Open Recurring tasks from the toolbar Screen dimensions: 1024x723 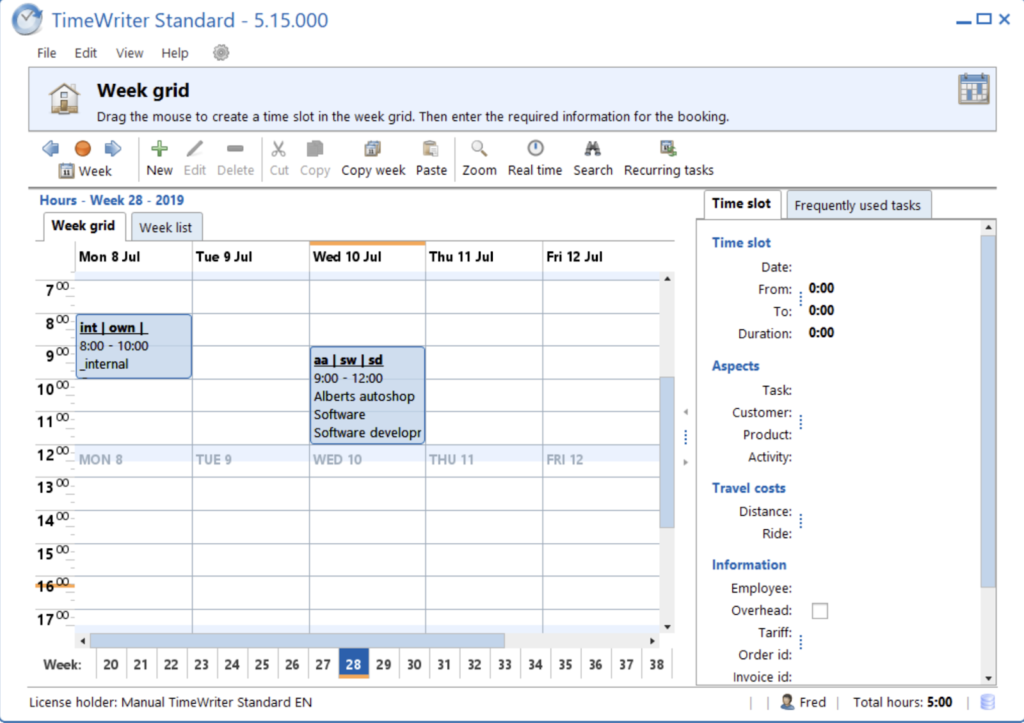(x=668, y=149)
